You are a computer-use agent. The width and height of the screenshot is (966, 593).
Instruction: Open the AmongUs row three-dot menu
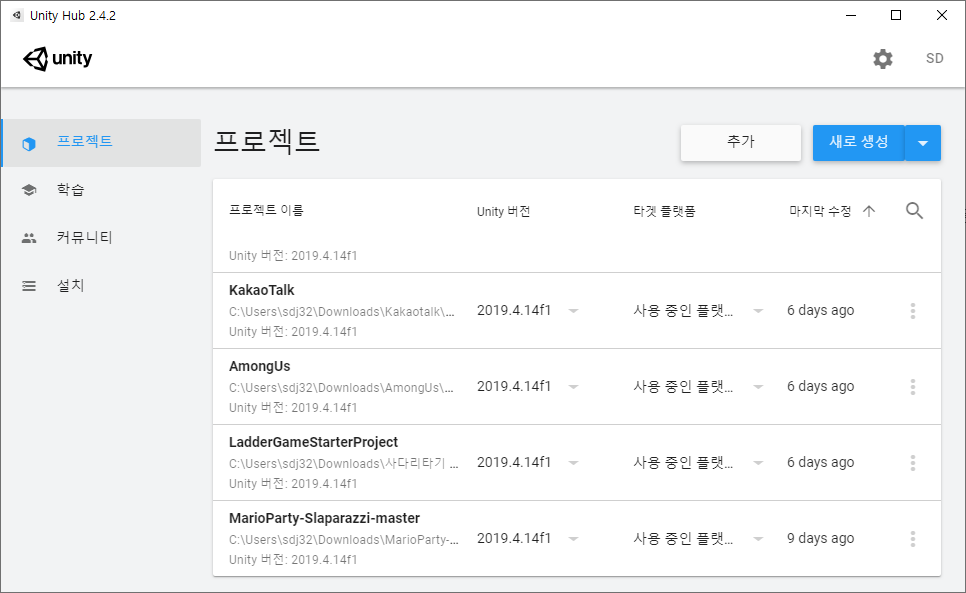[912, 387]
